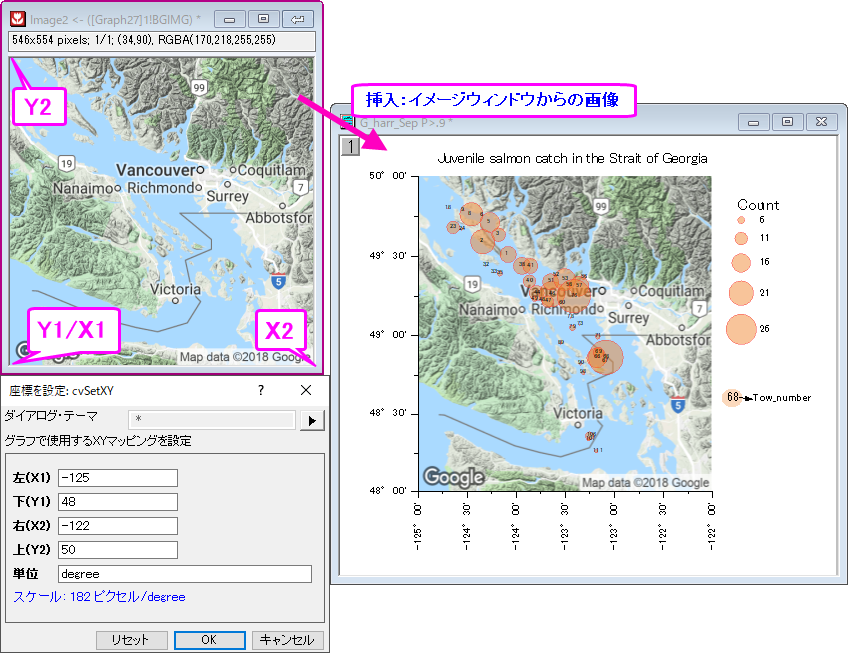848x653 pixels.
Task: Minimize the G_harr_Sep graph window
Action: [x=753, y=122]
